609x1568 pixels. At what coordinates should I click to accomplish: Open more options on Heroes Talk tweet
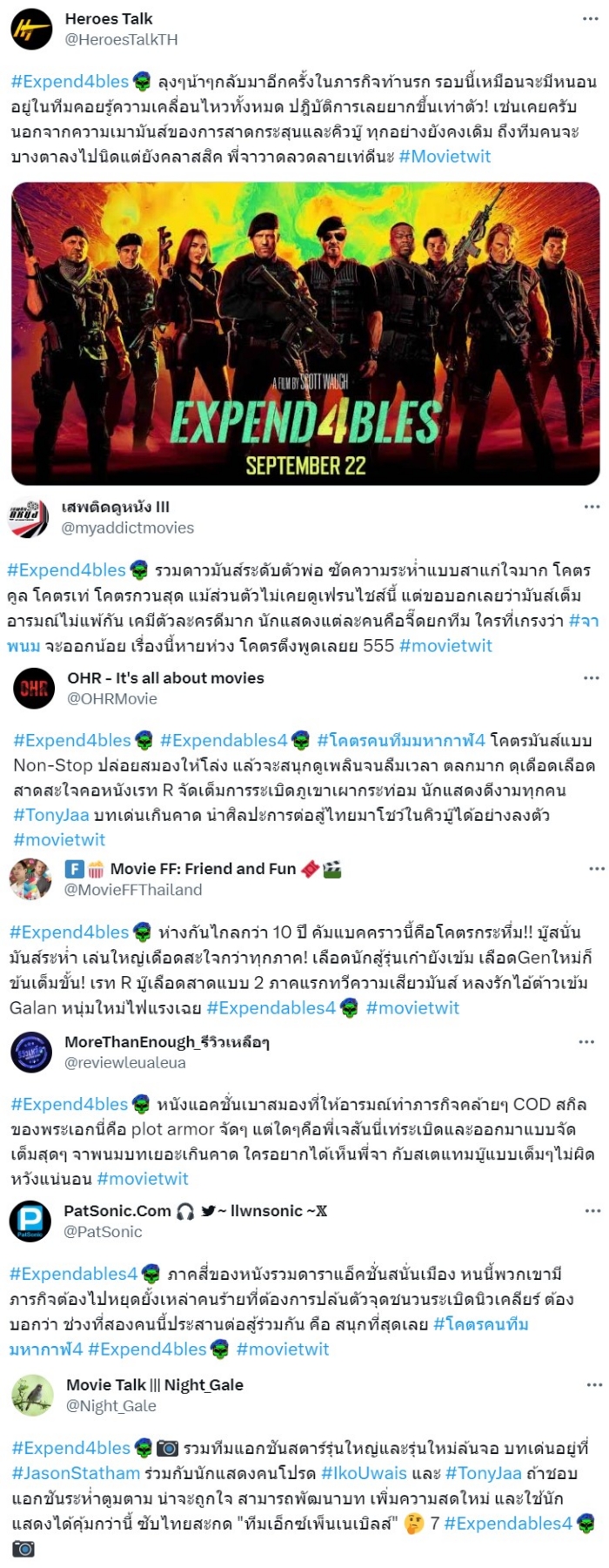click(591, 19)
